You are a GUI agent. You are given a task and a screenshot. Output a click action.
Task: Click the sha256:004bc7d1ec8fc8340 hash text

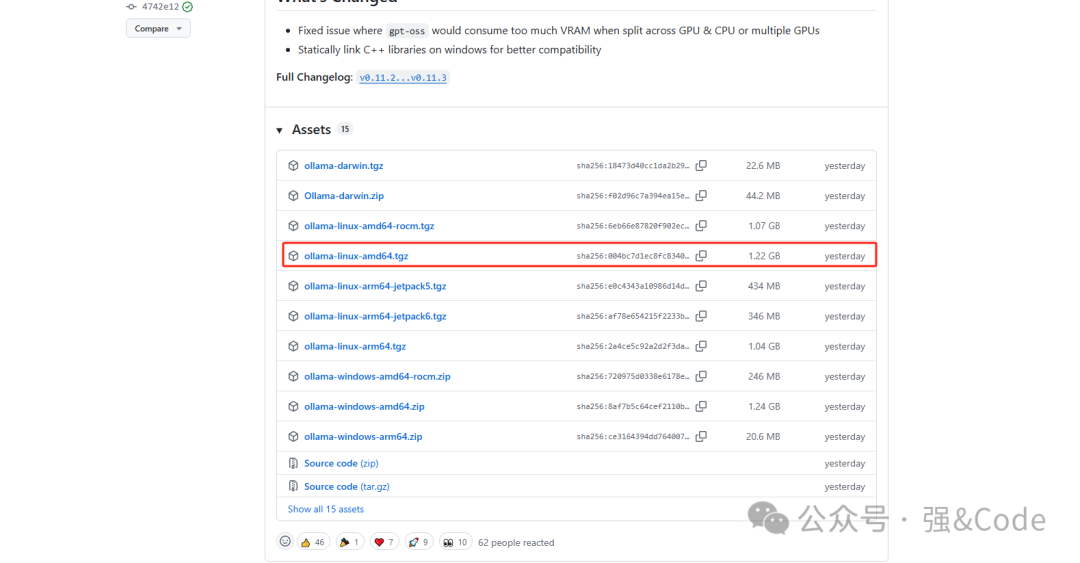point(633,256)
